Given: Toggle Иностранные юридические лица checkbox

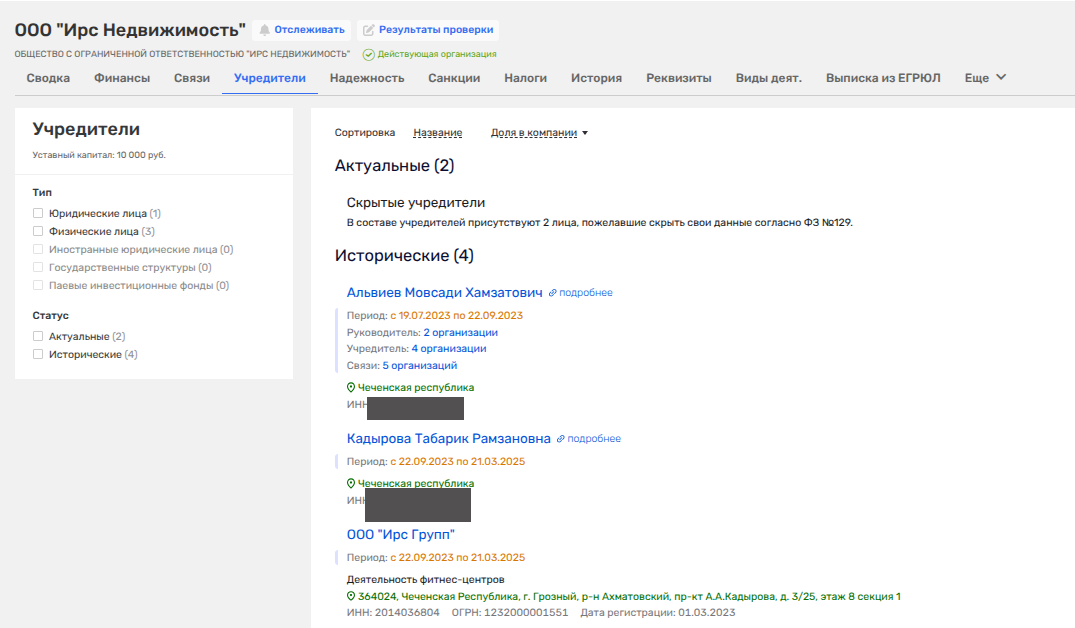Looking at the screenshot, I should 38,250.
